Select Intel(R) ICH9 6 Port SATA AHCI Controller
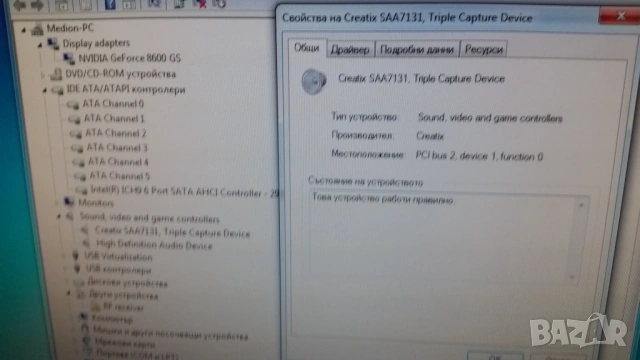This screenshot has width=640, height=360. [184, 192]
